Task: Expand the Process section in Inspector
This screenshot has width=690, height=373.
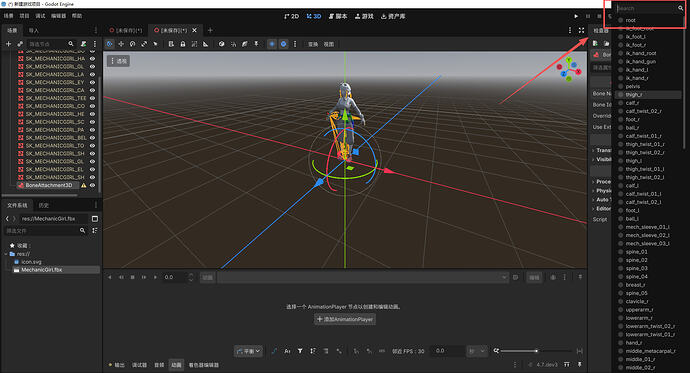Action: click(x=601, y=182)
